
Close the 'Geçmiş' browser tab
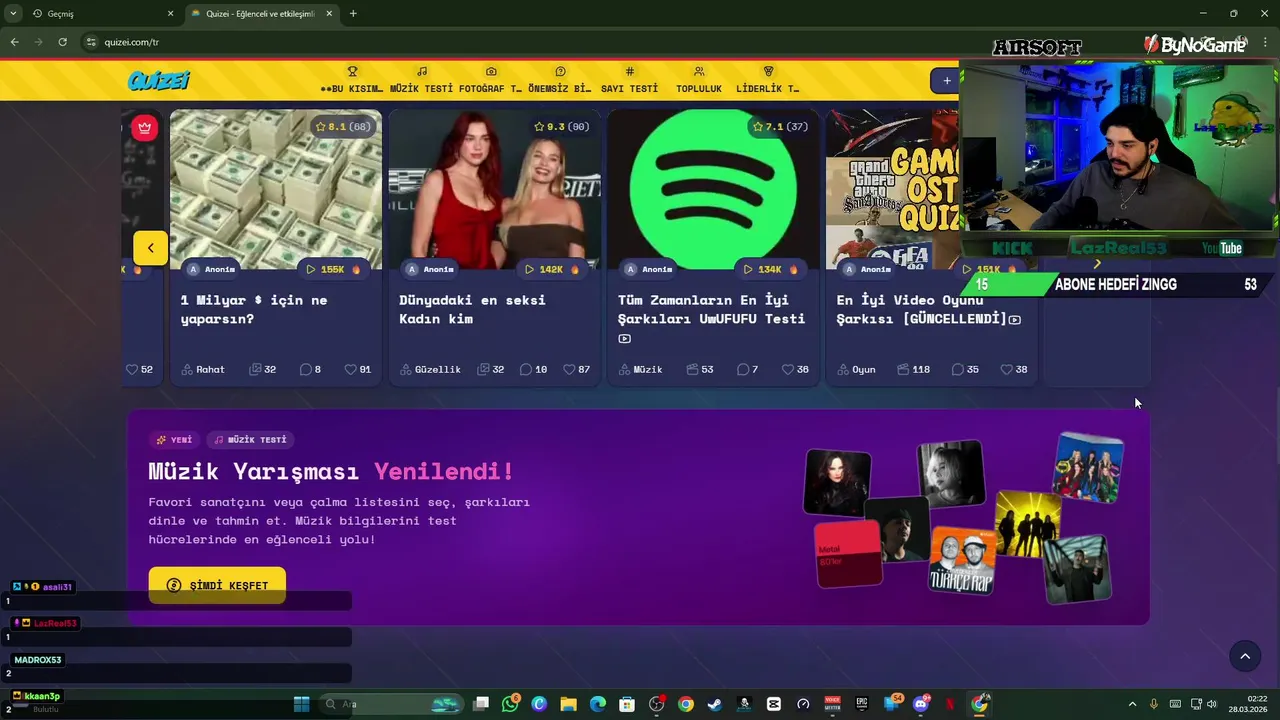point(170,13)
